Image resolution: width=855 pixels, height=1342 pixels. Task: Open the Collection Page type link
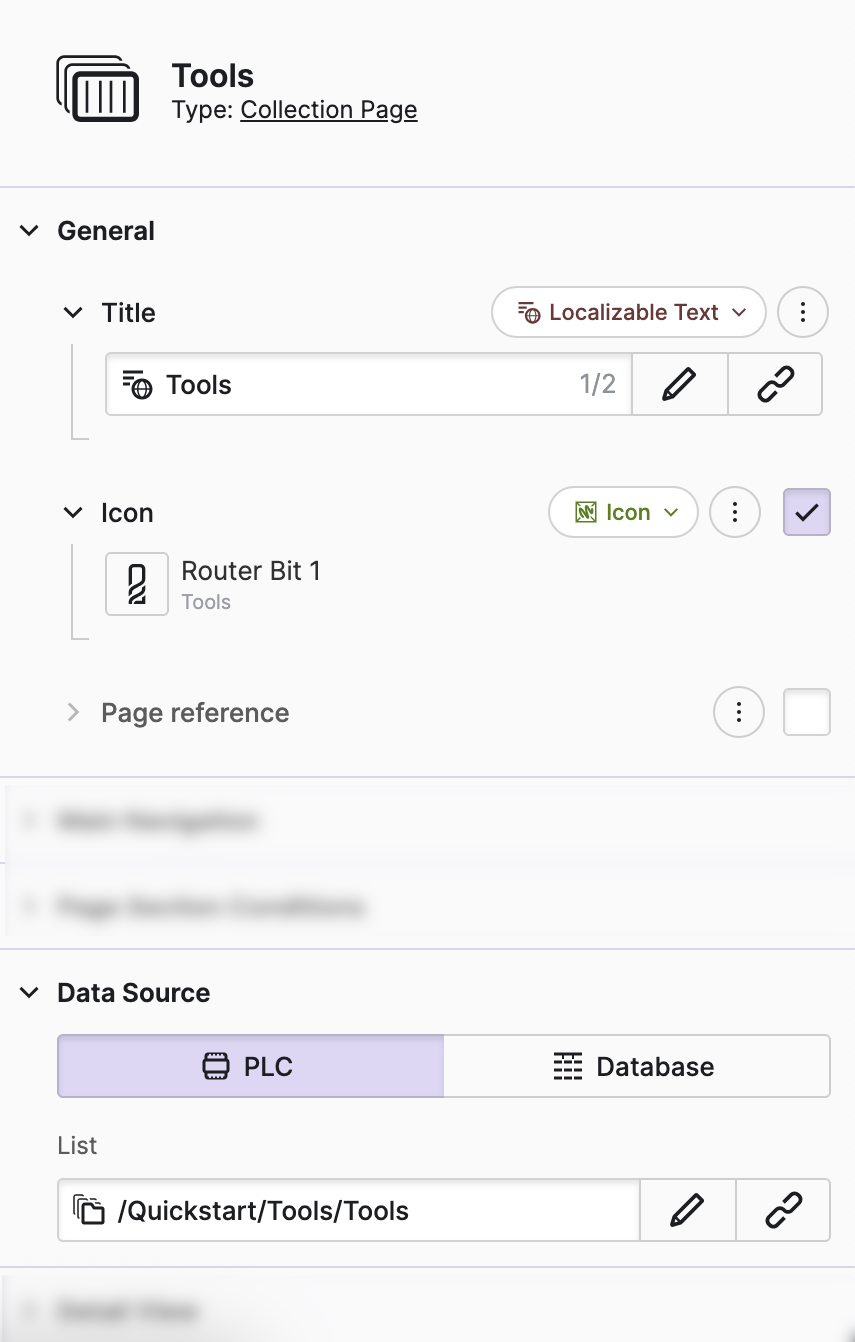[328, 110]
